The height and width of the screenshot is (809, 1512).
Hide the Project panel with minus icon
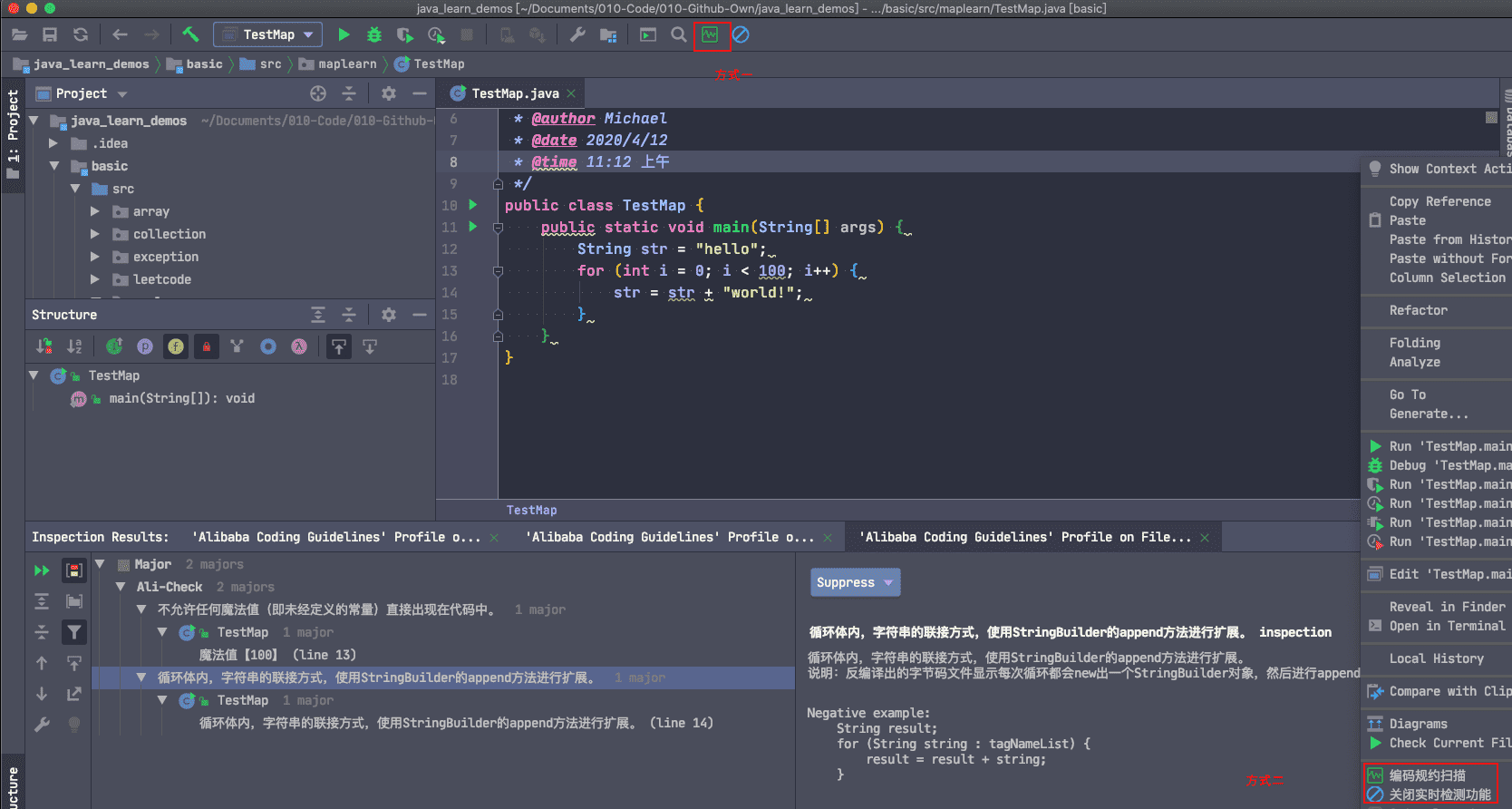tap(420, 93)
